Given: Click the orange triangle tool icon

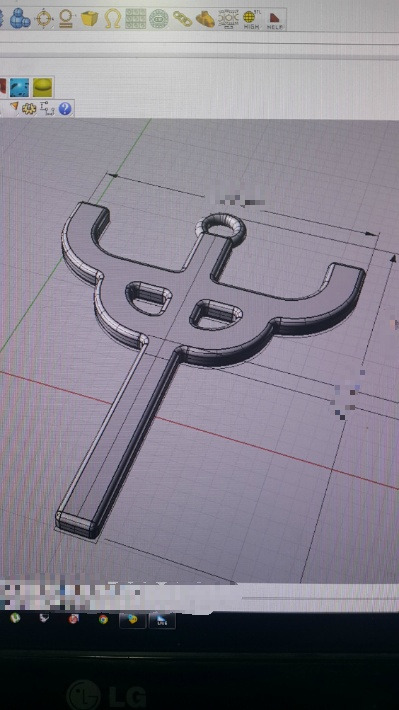Looking at the screenshot, I should click(x=14, y=106).
